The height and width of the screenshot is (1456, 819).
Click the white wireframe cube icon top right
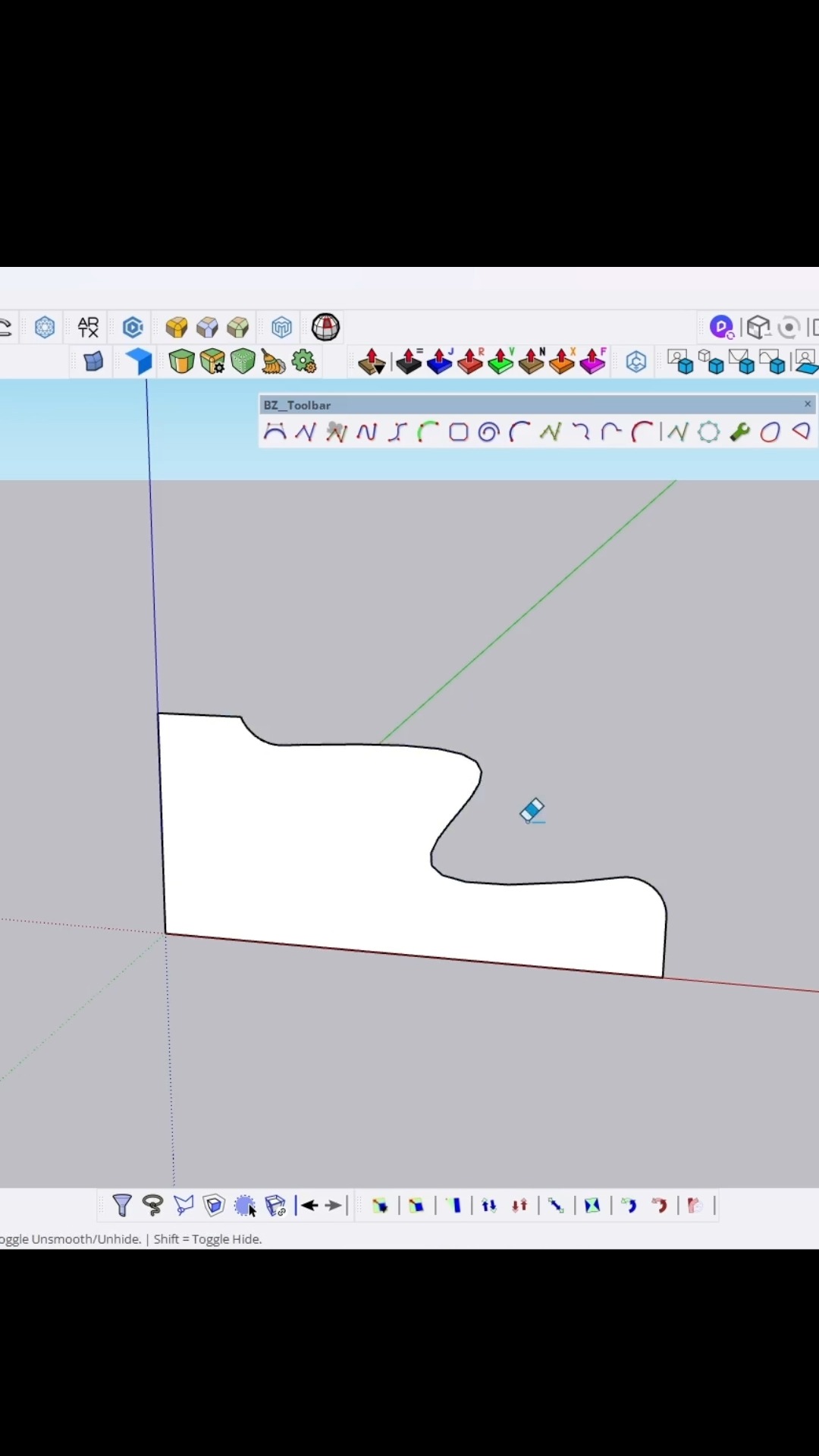tap(758, 328)
